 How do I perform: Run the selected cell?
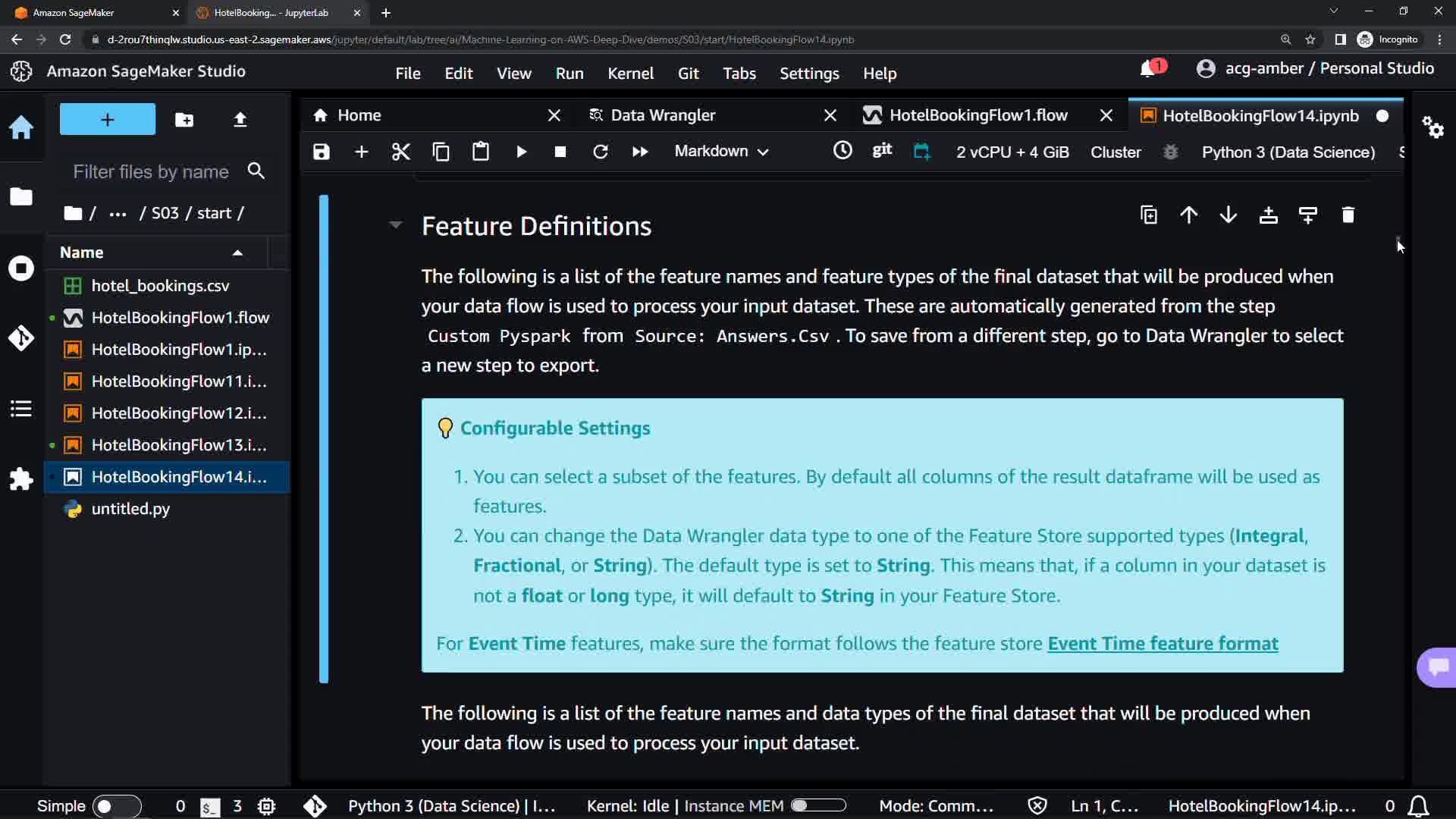(x=521, y=152)
